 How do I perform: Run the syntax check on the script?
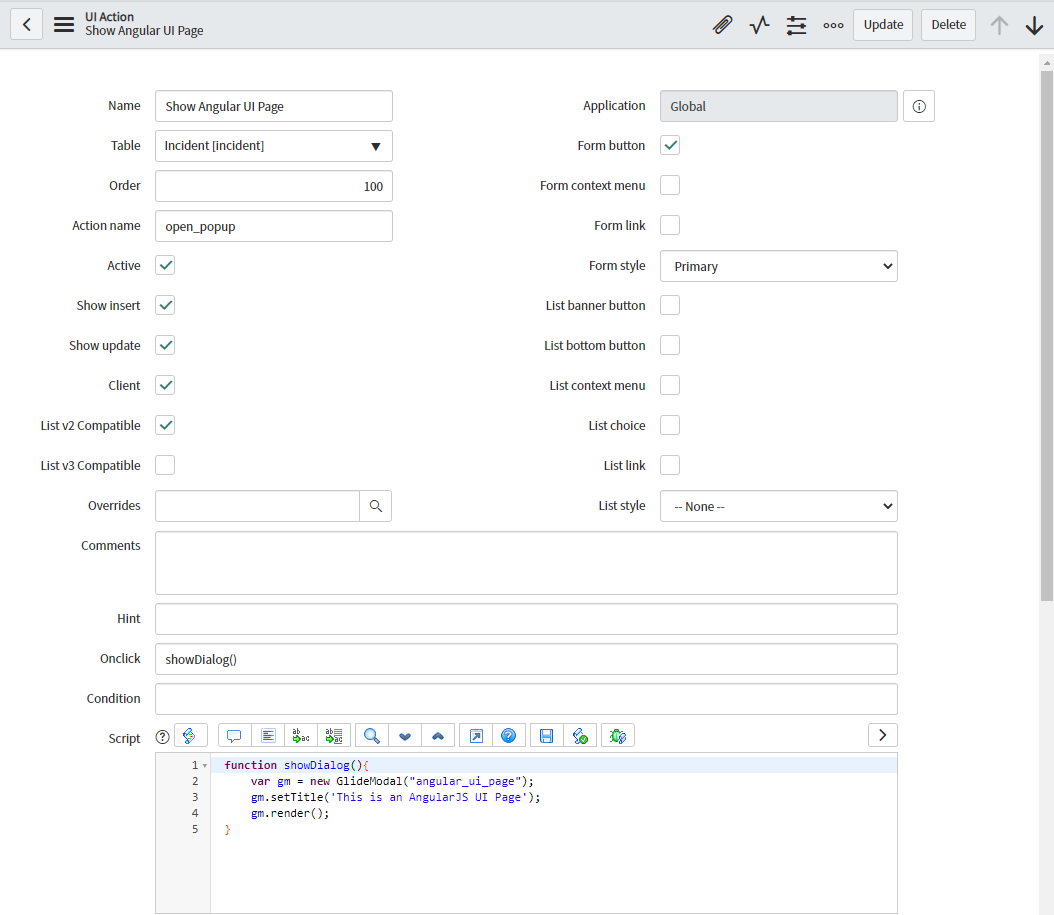point(581,735)
